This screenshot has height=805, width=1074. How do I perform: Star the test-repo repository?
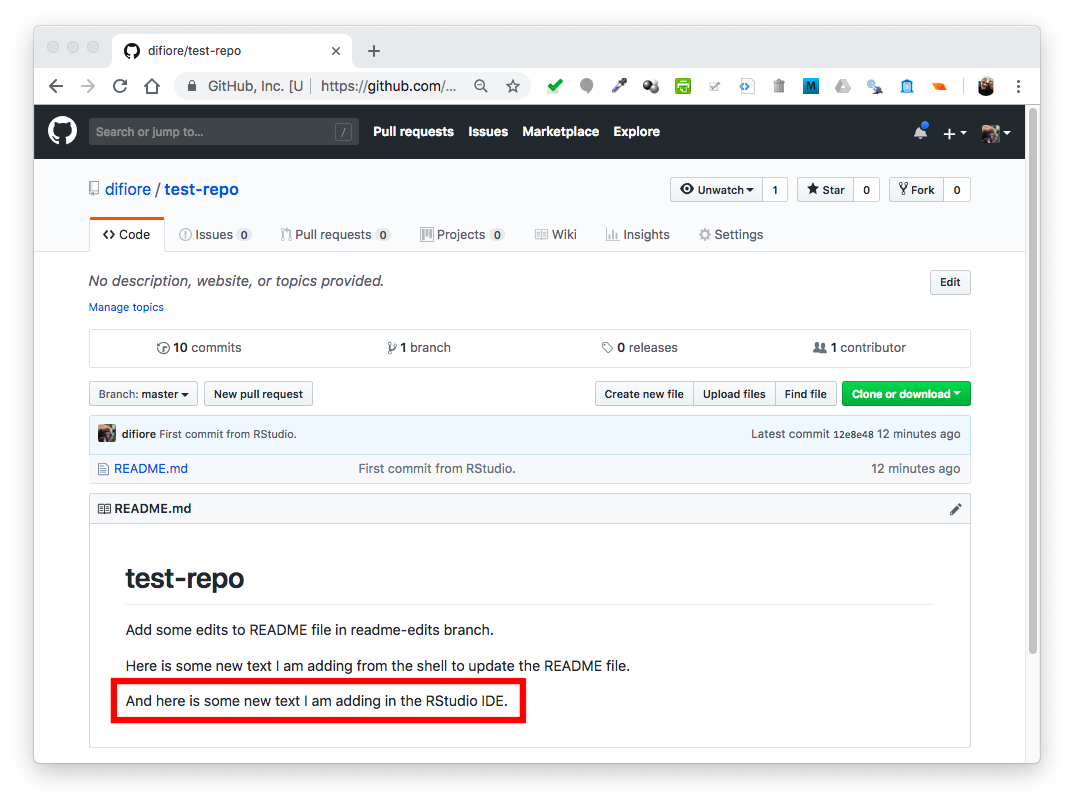826,190
